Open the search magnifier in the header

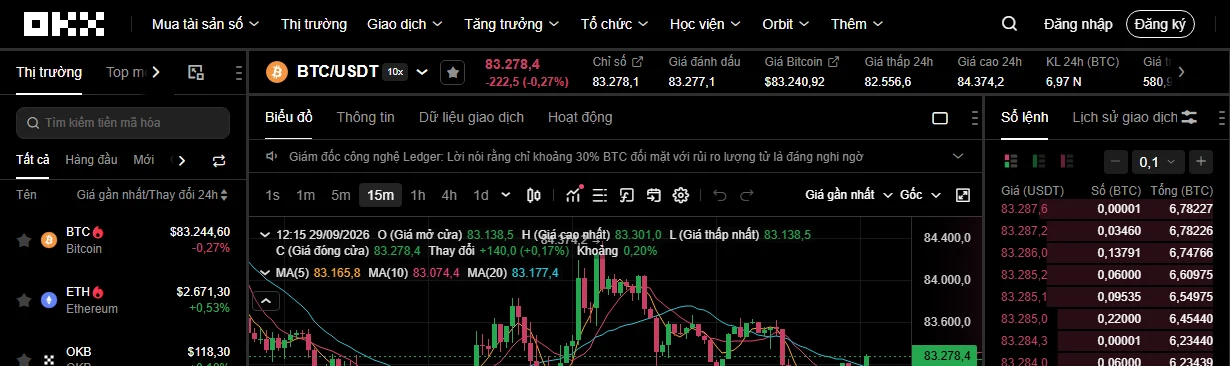[1010, 24]
